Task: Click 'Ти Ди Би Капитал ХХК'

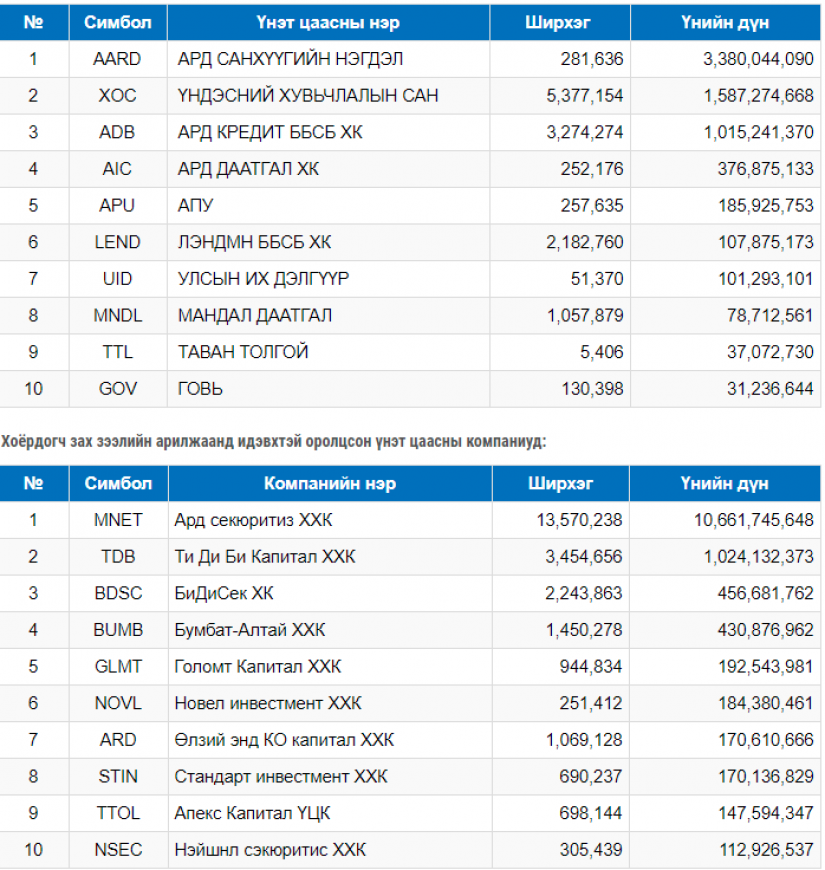Action: point(265,557)
